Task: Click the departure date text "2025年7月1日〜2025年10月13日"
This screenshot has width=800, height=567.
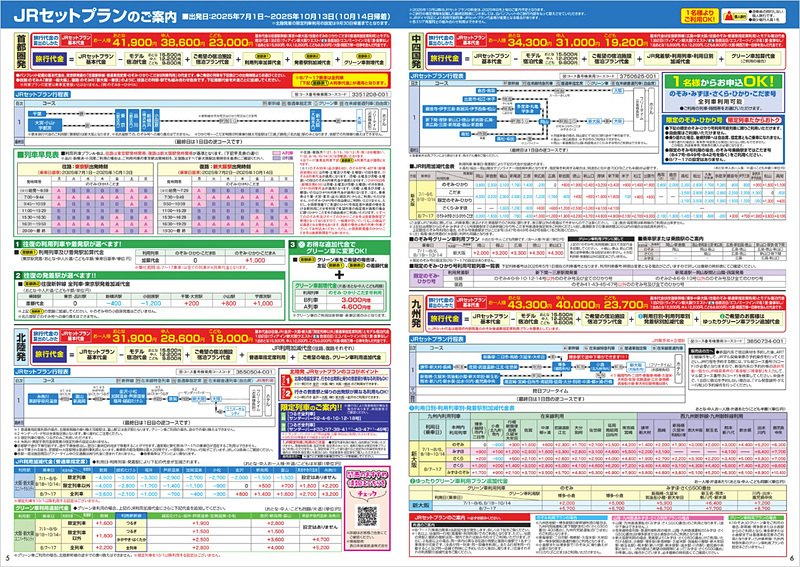Action: tap(272, 16)
